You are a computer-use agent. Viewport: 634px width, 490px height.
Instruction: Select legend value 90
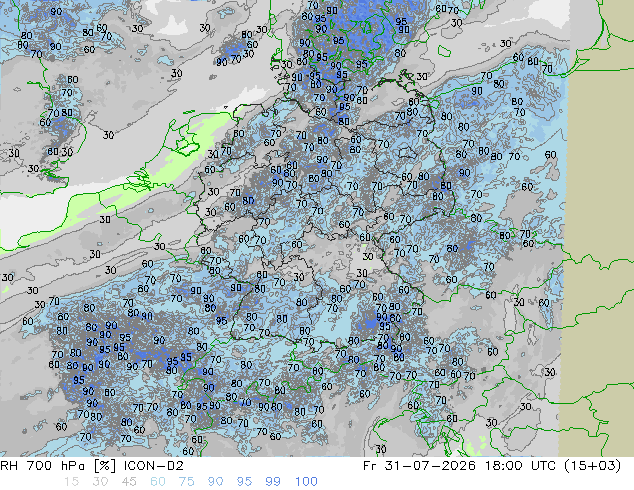(x=216, y=482)
